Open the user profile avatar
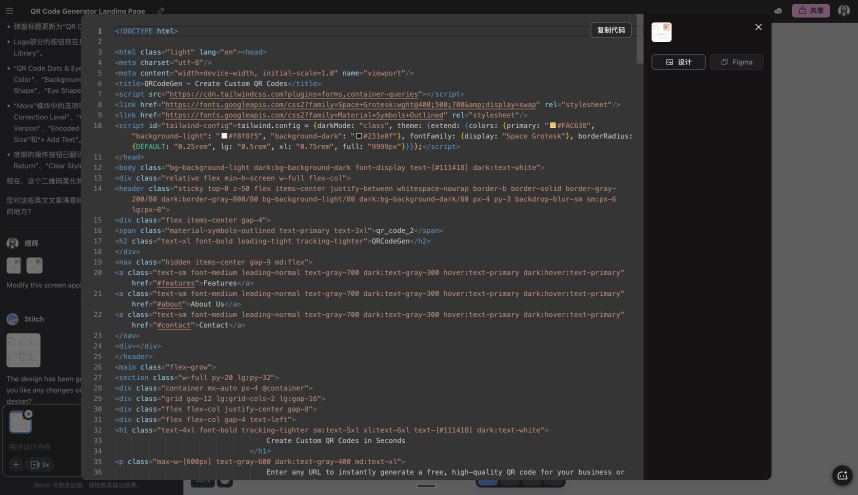858x495 pixels. tap(845, 10)
